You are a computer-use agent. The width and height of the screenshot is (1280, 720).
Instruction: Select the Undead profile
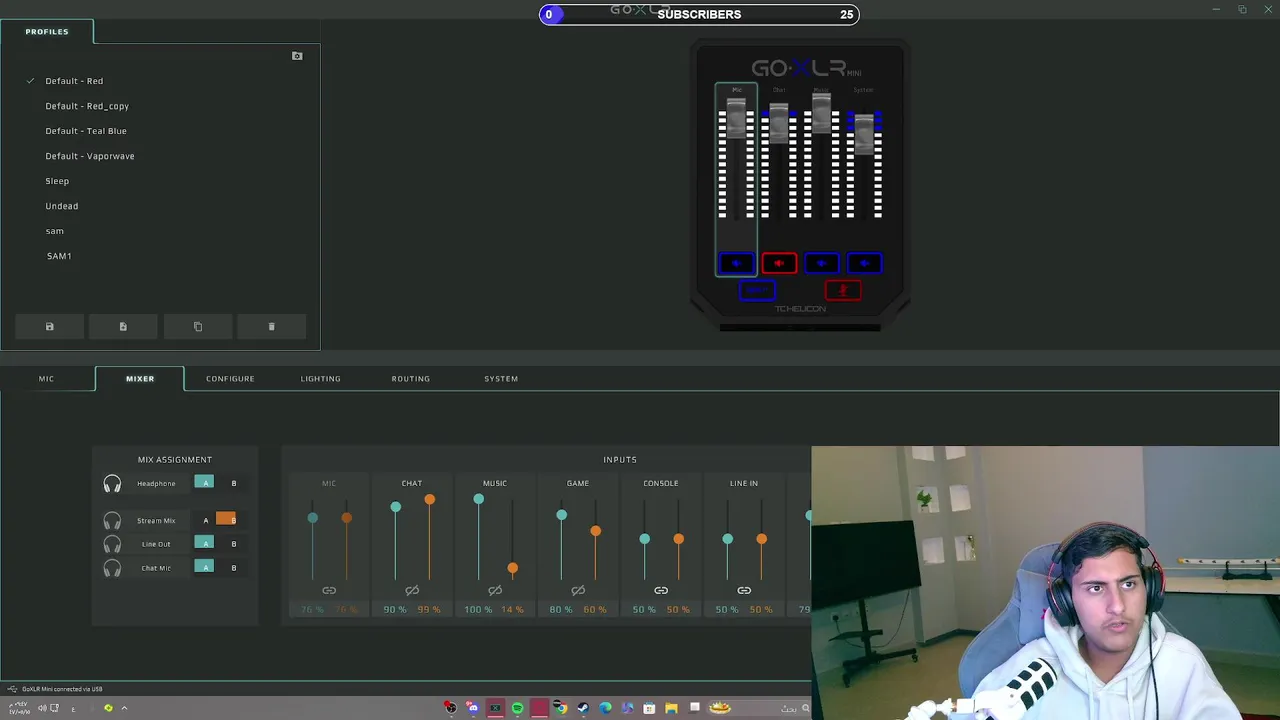(62, 206)
